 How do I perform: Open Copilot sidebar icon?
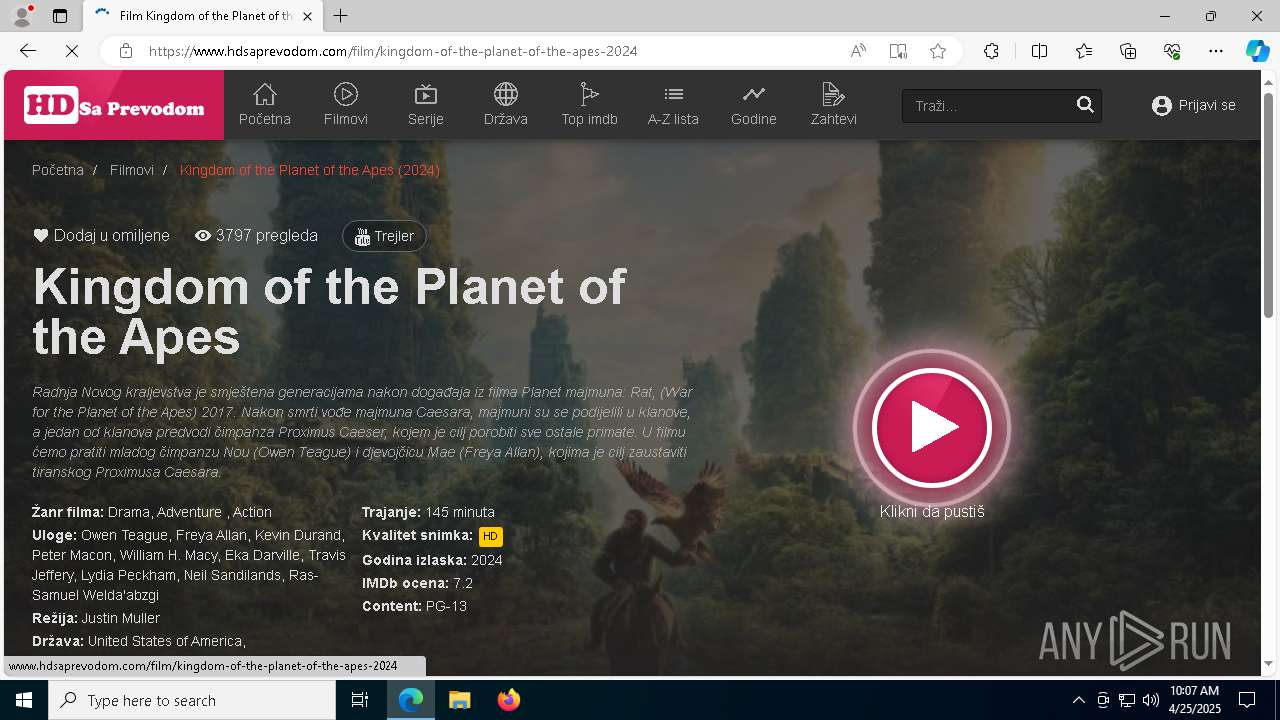click(1258, 51)
